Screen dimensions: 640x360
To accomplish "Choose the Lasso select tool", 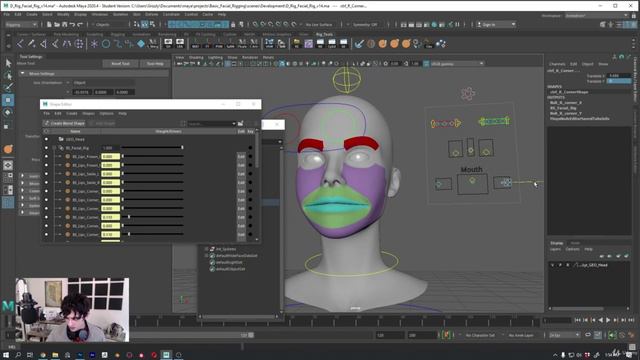I will (x=8, y=76).
